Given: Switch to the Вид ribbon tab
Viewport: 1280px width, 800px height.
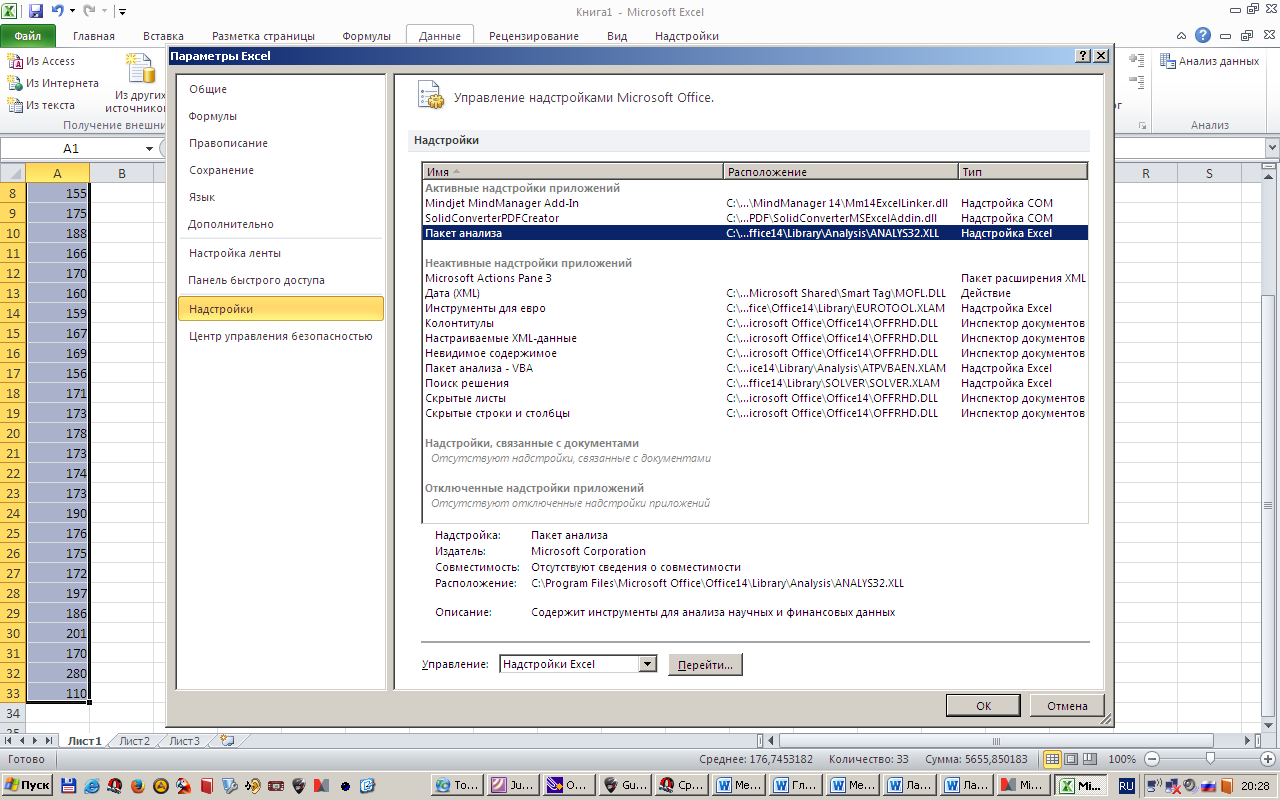Looking at the screenshot, I should pos(617,36).
